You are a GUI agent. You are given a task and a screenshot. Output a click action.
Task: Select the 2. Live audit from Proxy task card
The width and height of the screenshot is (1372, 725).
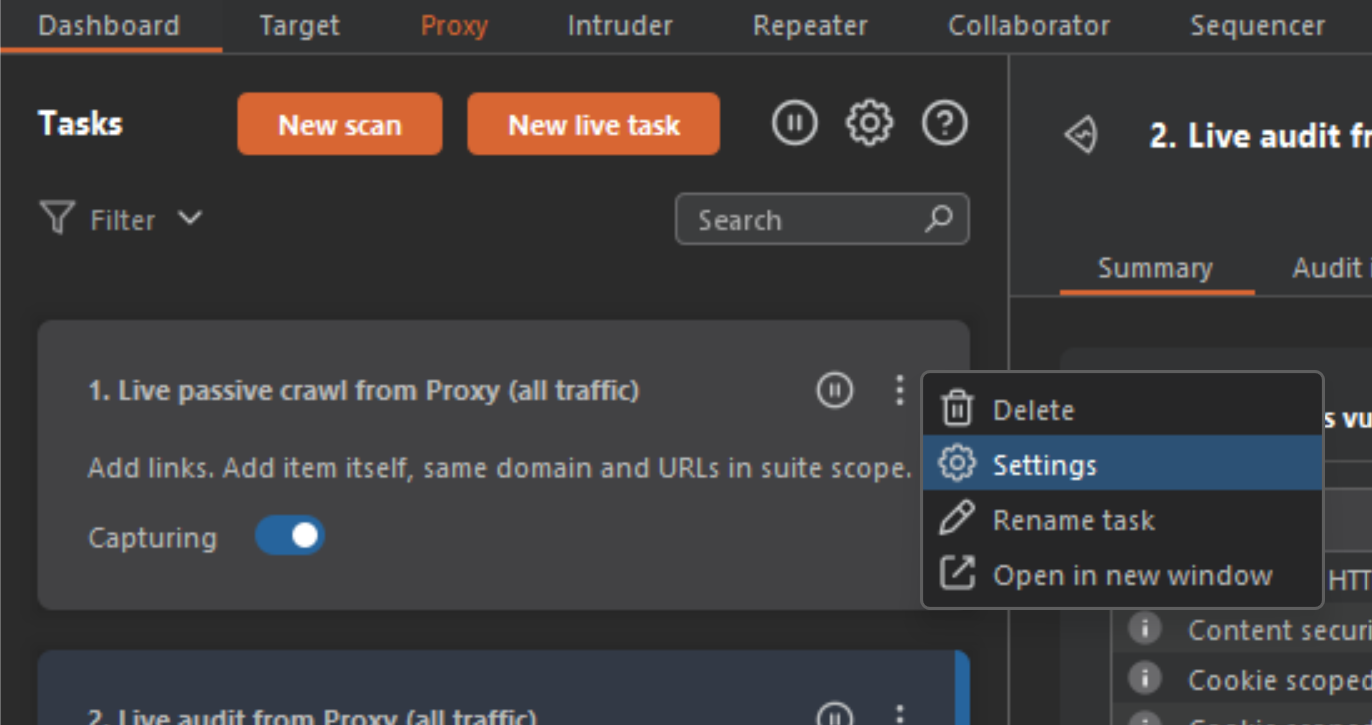pyautogui.click(x=503, y=688)
